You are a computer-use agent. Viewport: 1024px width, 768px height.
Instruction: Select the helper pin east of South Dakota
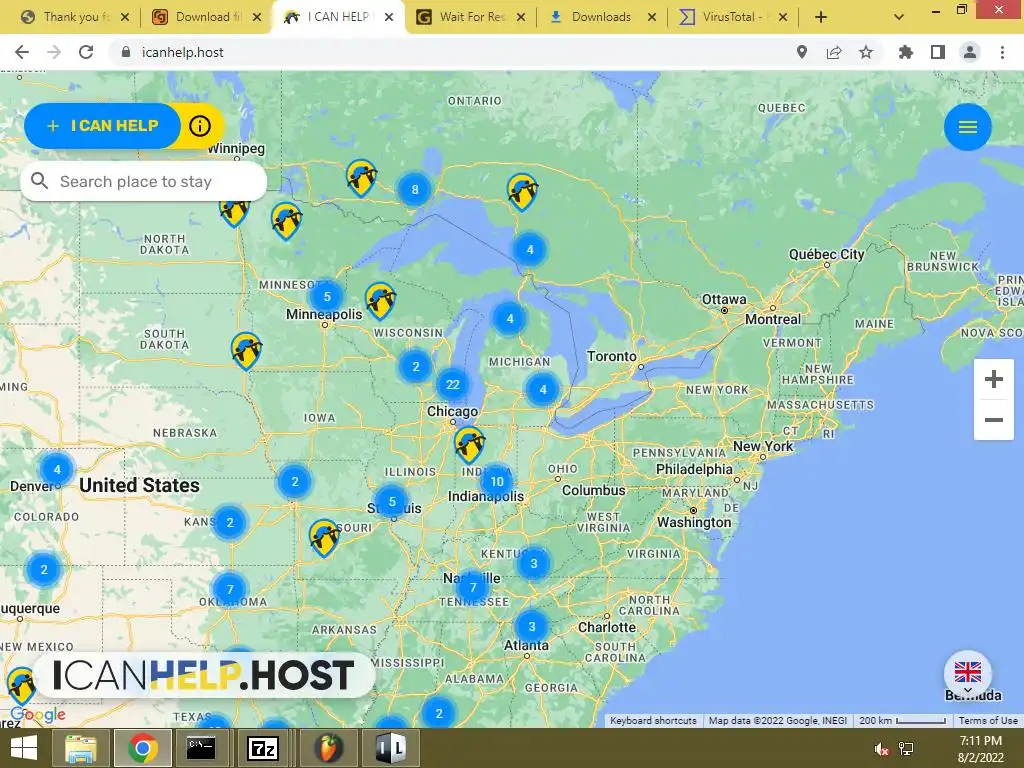[246, 350]
